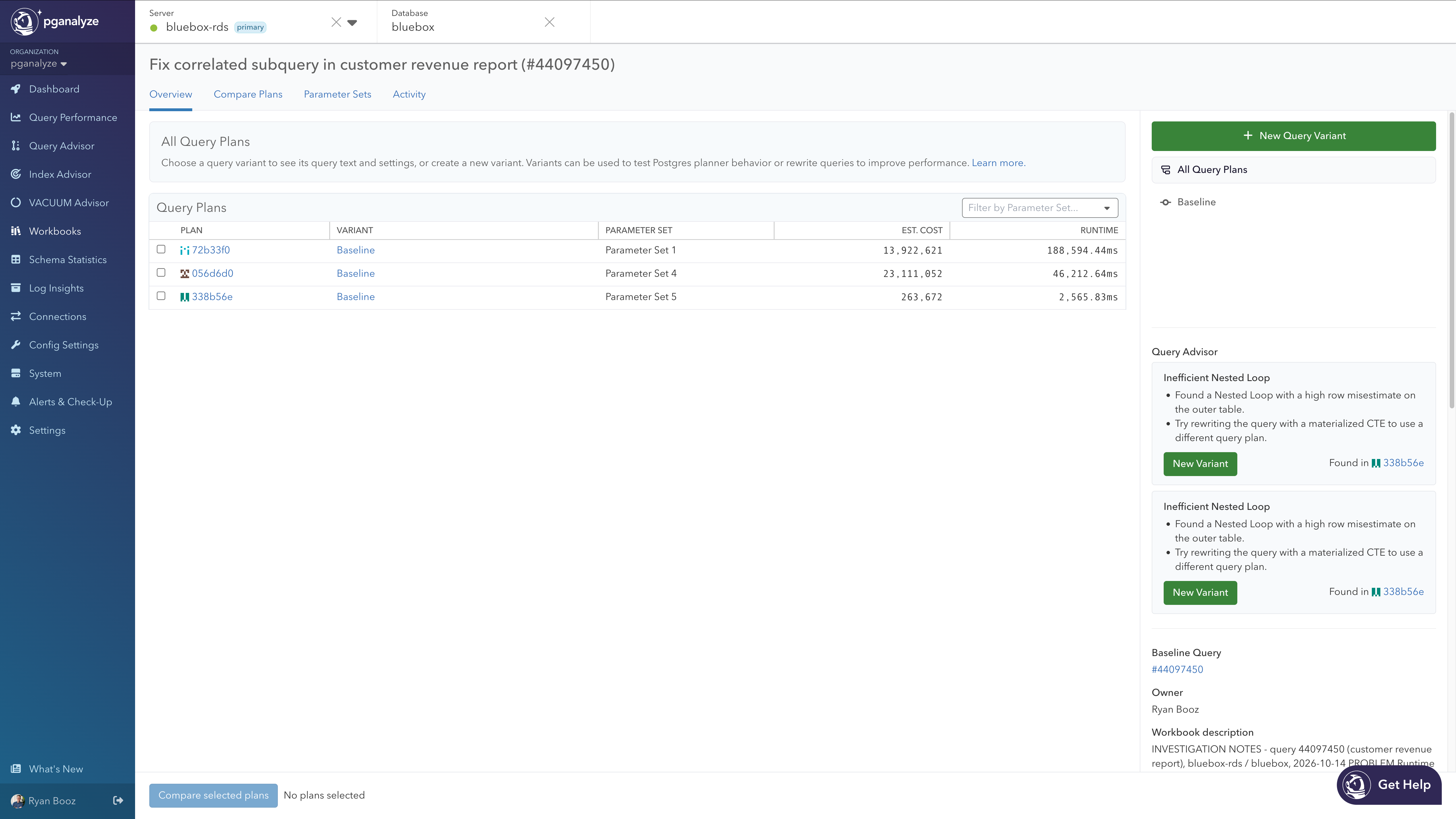The height and width of the screenshot is (819, 1456).
Task: Click runtime value 188,594.44ms
Action: click(x=1082, y=250)
